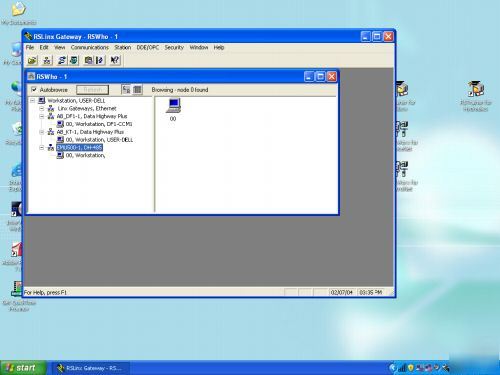Image resolution: width=500 pixels, height=375 pixels.
Task: Open the Edit menu
Action: [44, 47]
